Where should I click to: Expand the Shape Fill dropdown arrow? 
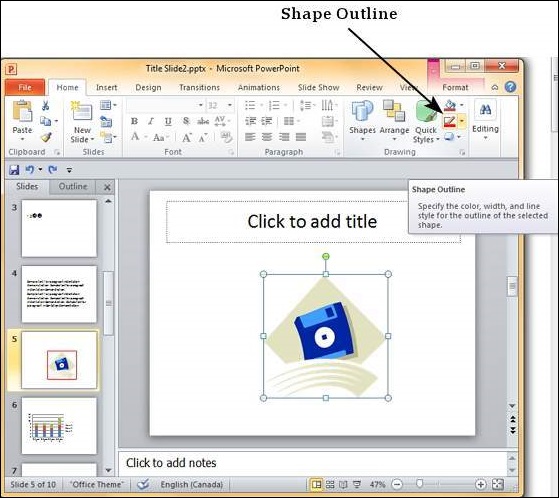pyautogui.click(x=462, y=105)
